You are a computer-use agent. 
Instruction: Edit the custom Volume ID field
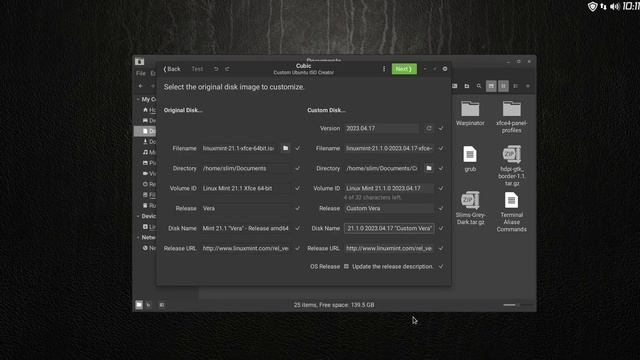[389, 188]
